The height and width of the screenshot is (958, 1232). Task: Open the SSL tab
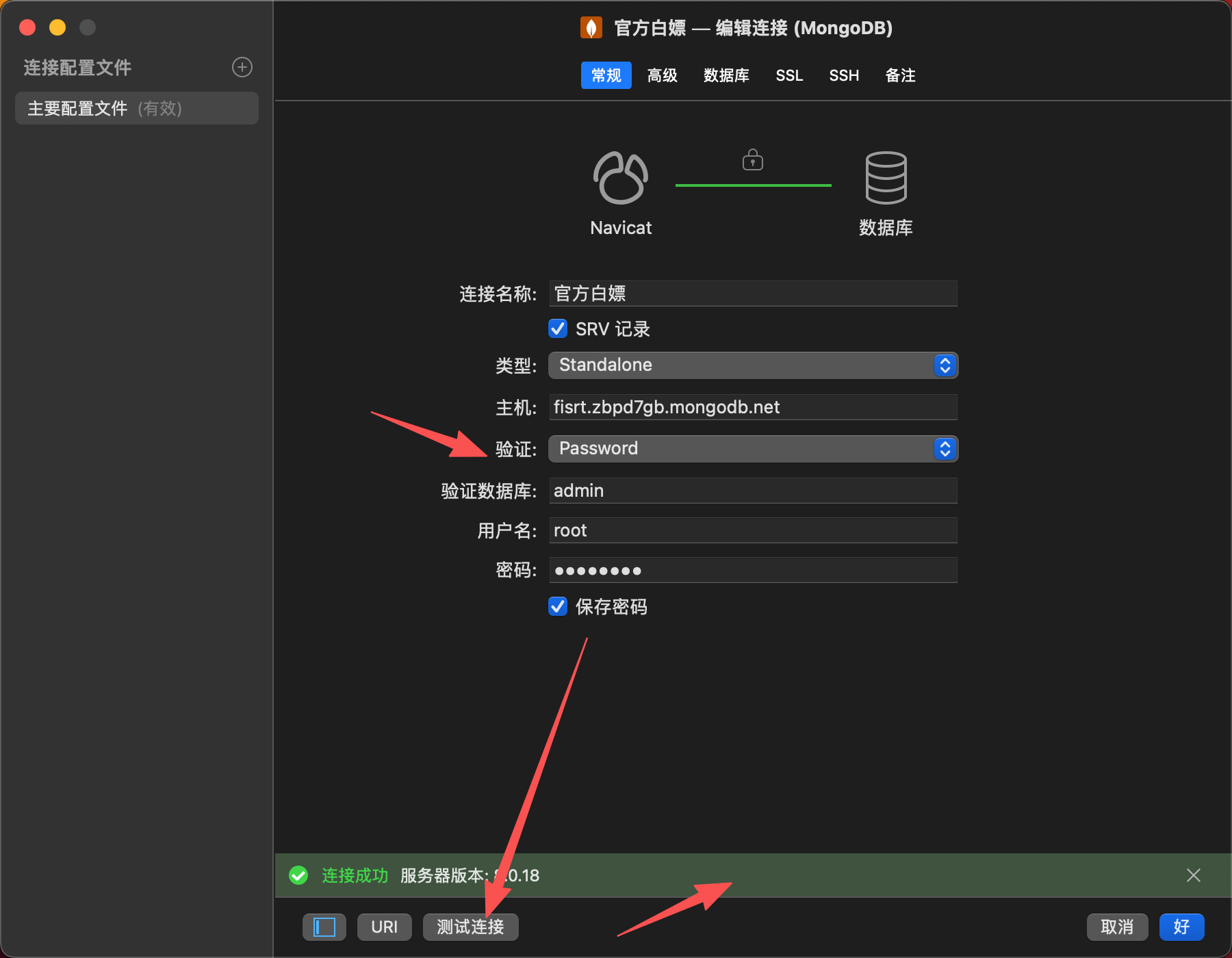[789, 75]
